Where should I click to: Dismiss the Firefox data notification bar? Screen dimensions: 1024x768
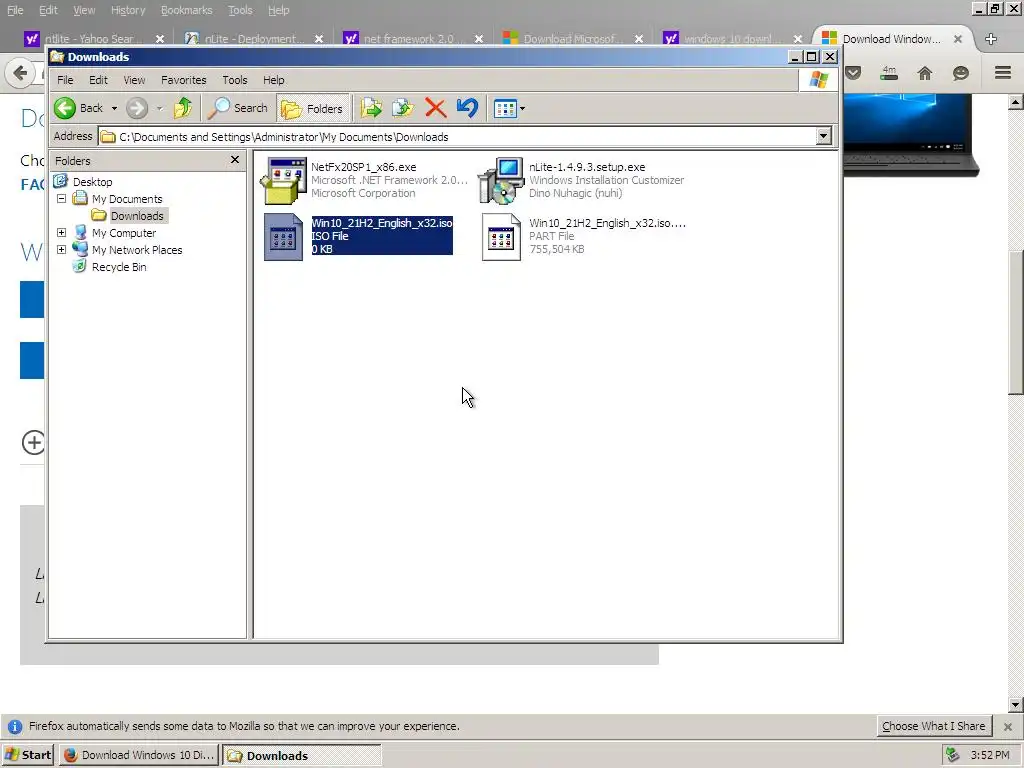[1008, 726]
